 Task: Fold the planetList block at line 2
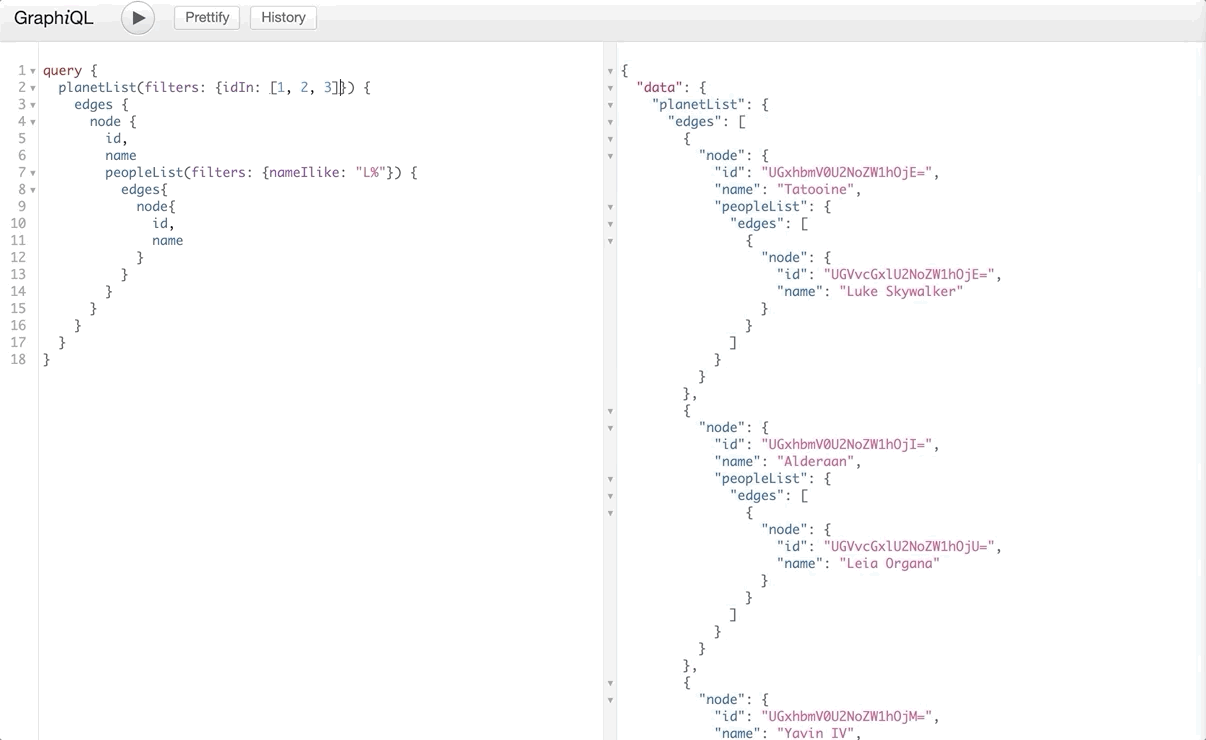tap(33, 88)
